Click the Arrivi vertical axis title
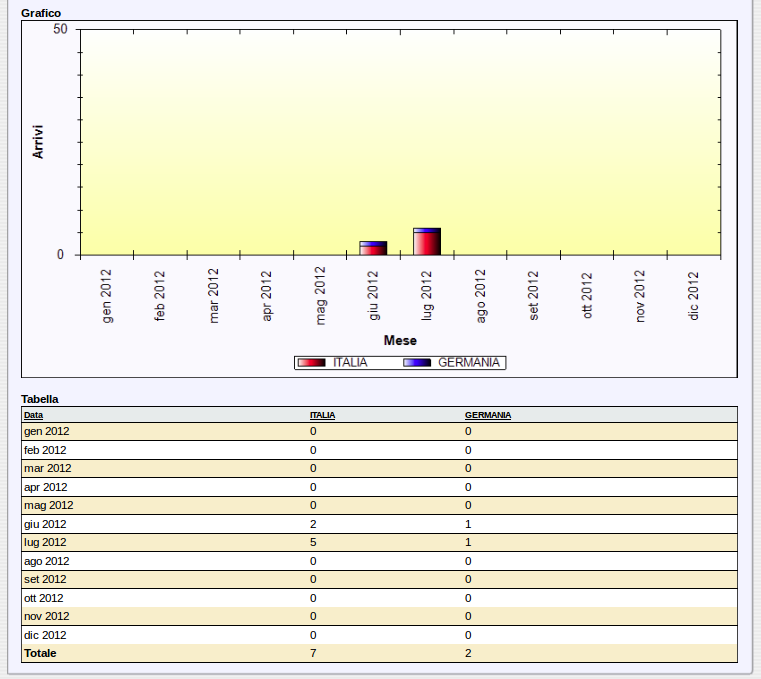Screen dimensions: 761x679 pos(38,141)
